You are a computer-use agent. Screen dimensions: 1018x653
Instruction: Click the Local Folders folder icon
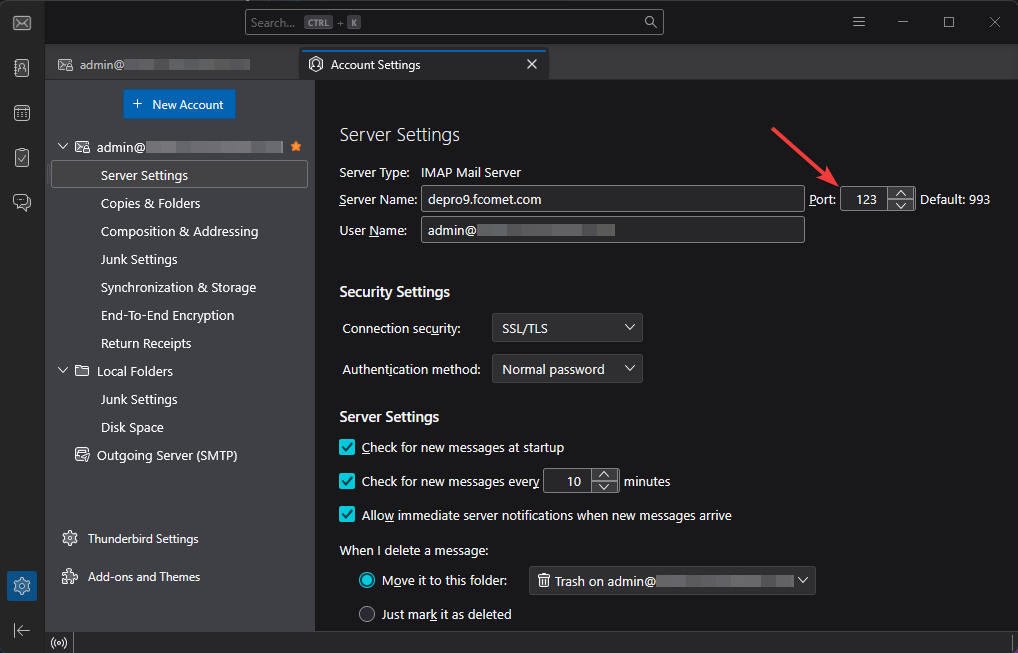[82, 371]
